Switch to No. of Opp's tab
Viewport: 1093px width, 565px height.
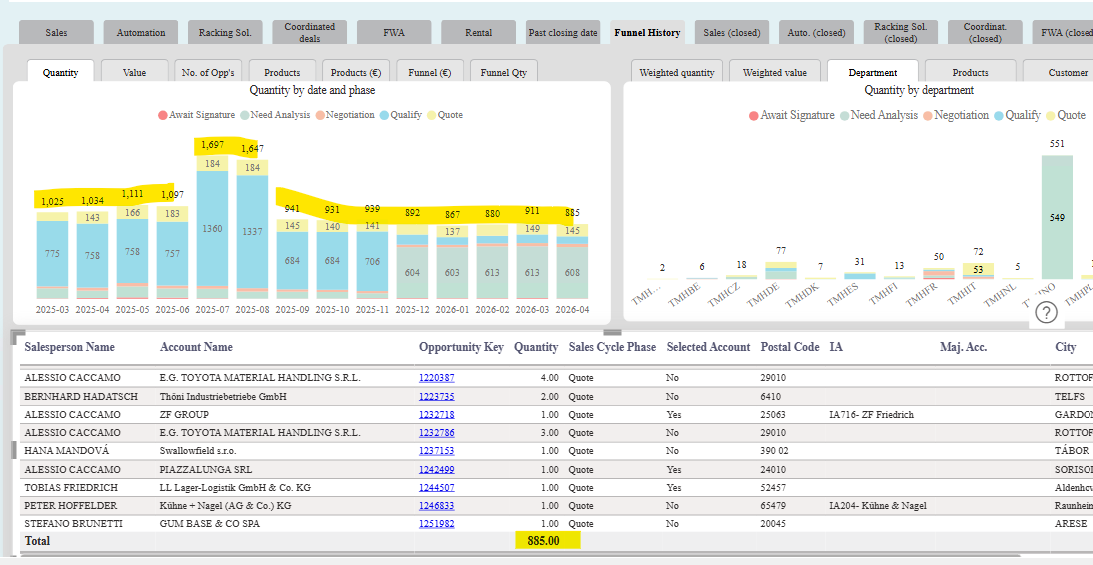click(208, 72)
